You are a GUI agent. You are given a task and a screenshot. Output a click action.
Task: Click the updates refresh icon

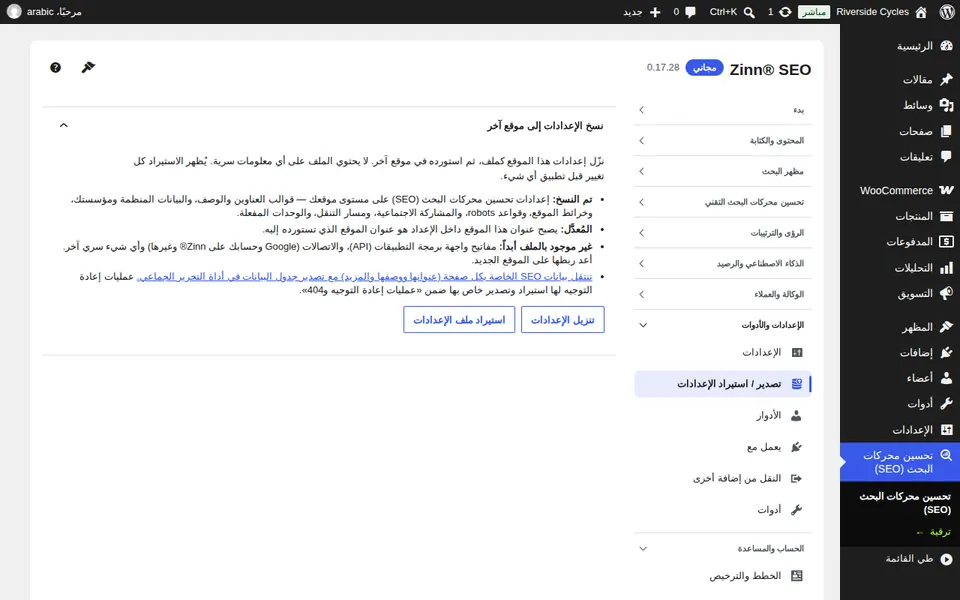tap(785, 12)
